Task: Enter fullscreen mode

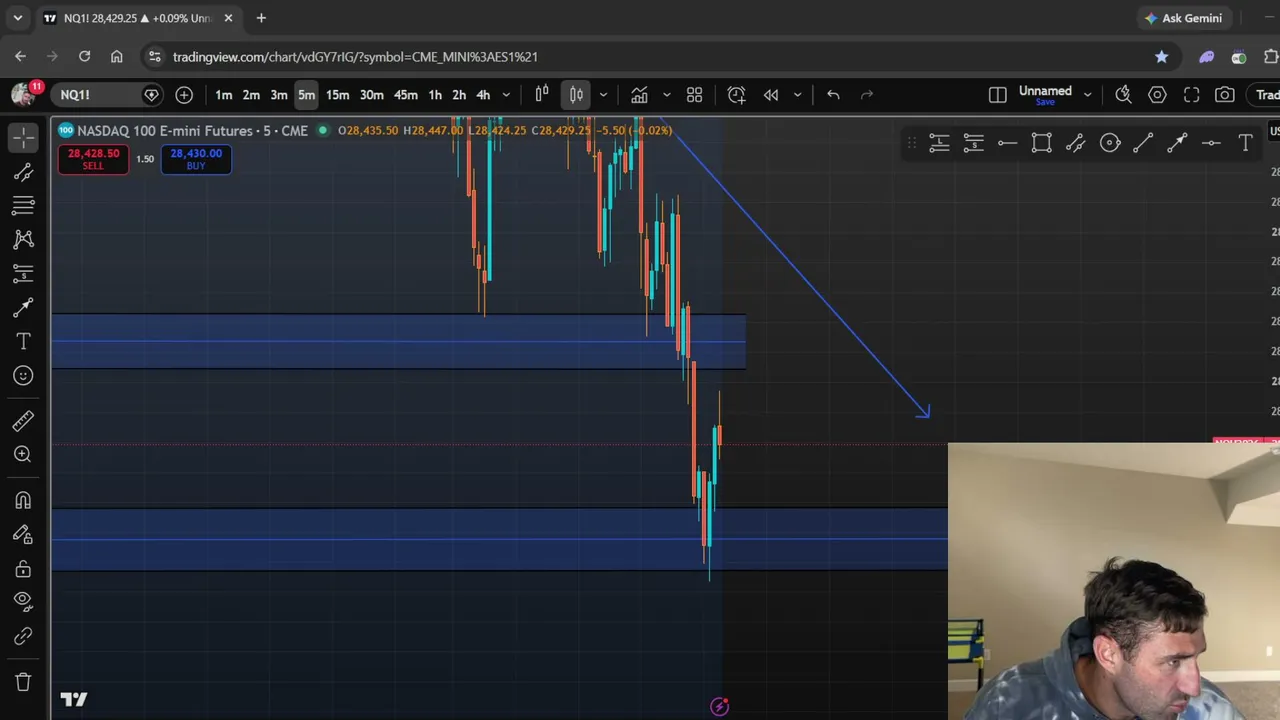Action: click(x=1191, y=95)
